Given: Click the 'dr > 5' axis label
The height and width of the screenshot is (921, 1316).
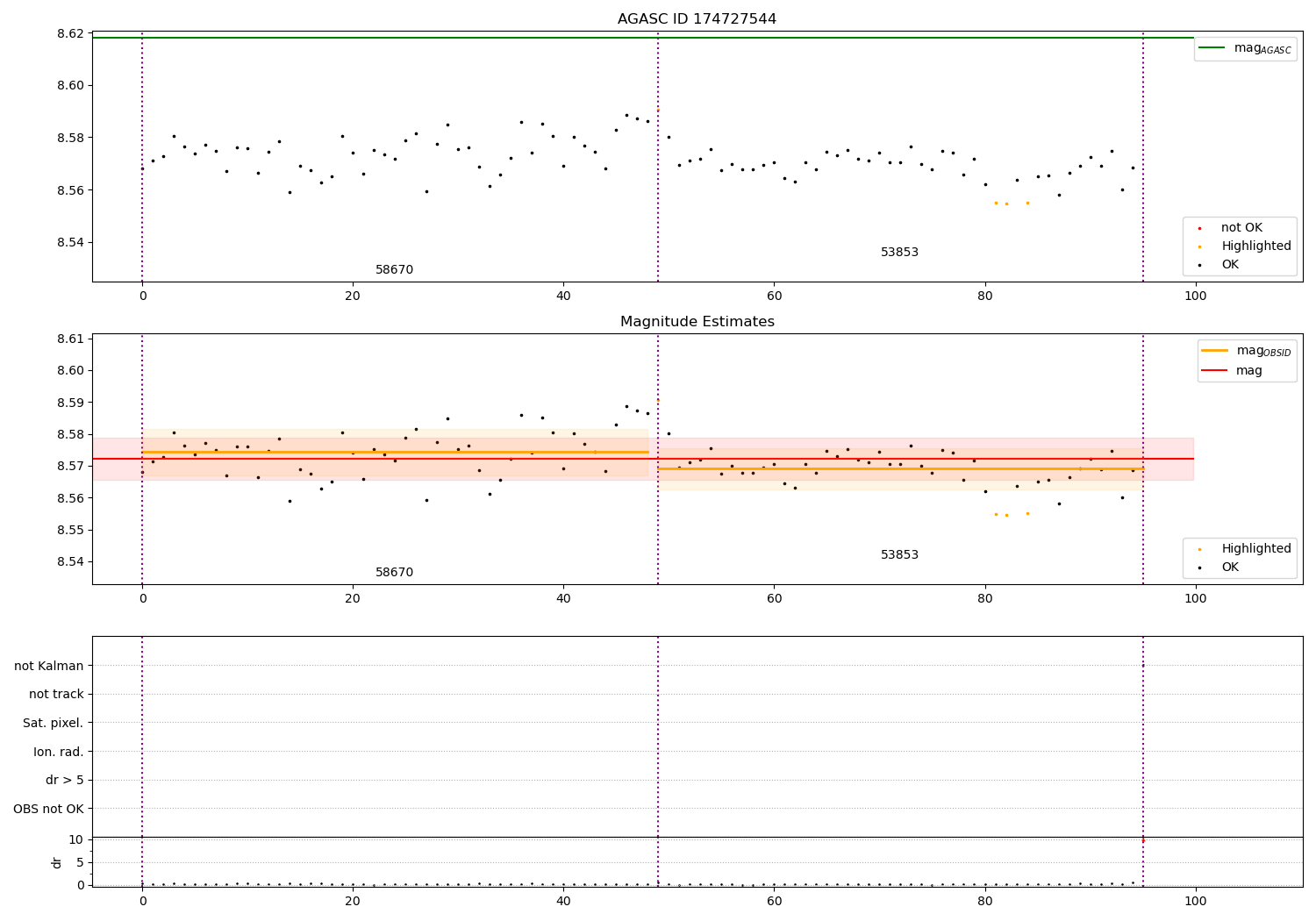Looking at the screenshot, I should coord(65,781).
